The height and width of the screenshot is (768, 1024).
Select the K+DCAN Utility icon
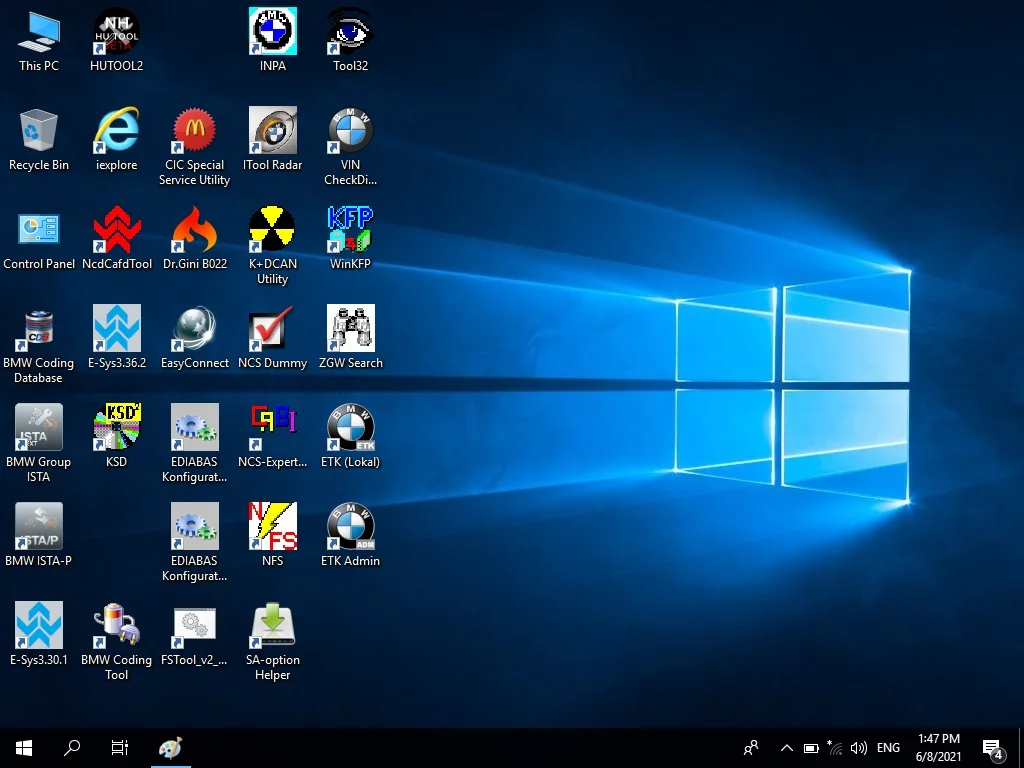click(272, 230)
